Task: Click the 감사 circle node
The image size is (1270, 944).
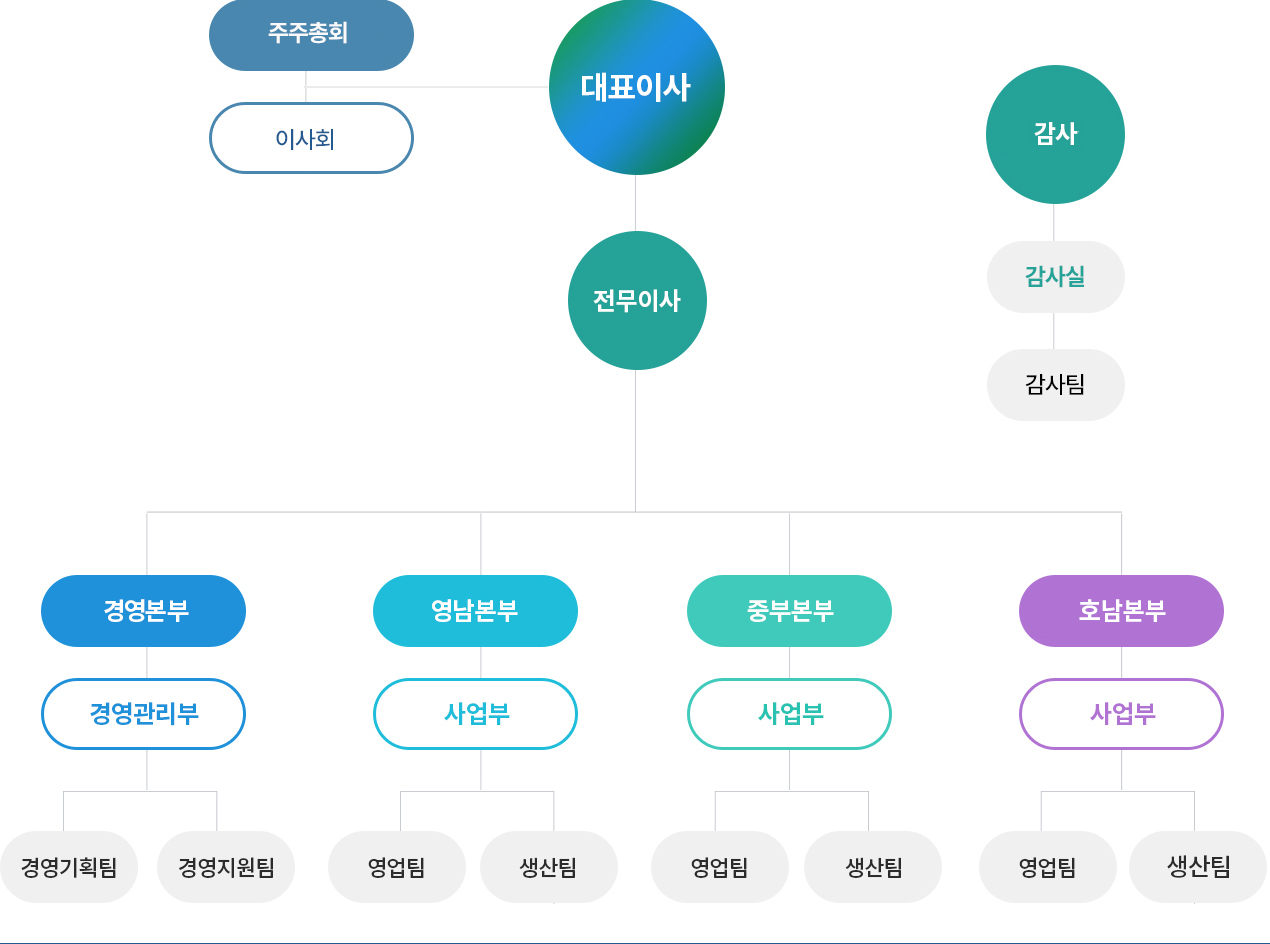Action: tap(1055, 134)
